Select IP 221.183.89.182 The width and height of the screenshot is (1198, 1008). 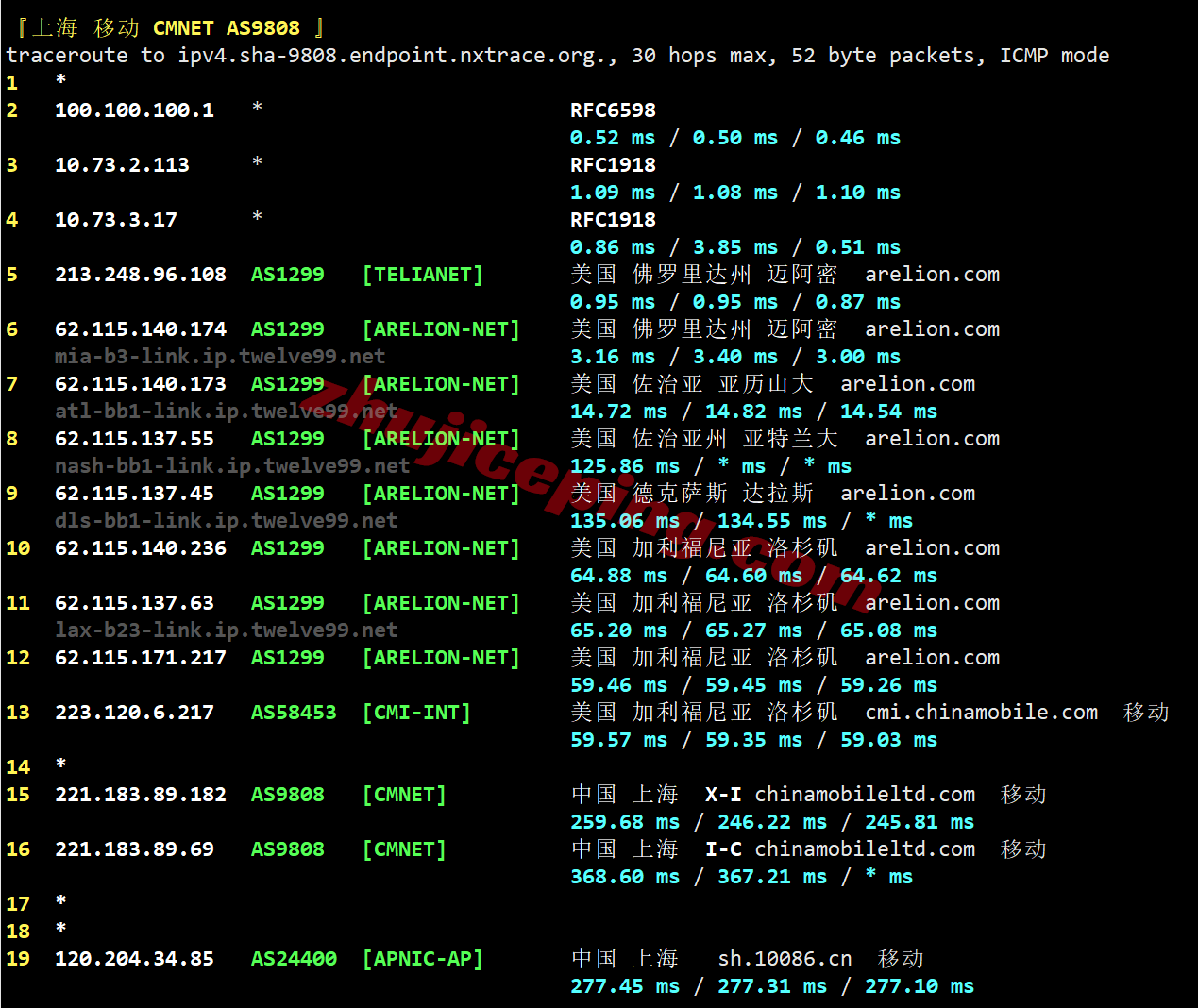[141, 795]
